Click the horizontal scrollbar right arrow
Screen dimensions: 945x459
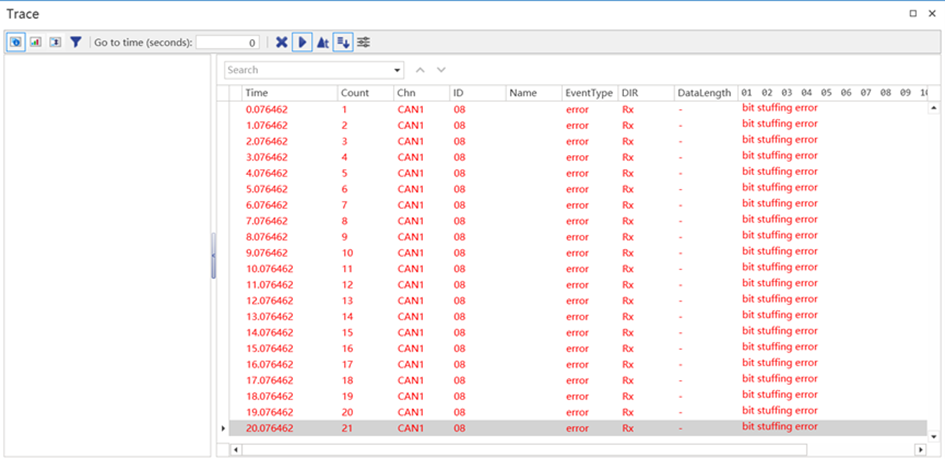(920, 450)
